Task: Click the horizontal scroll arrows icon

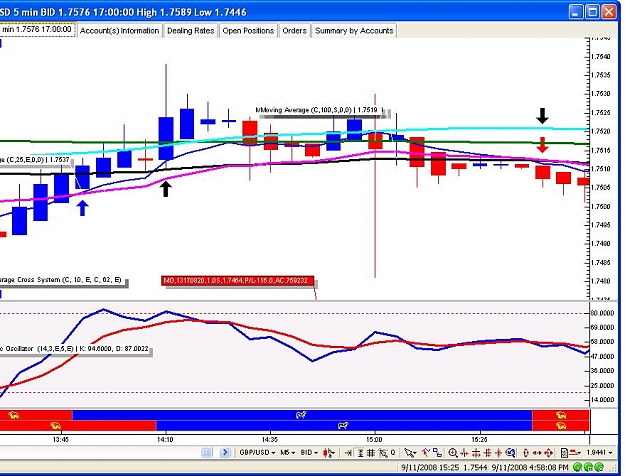Action: pyautogui.click(x=537, y=452)
